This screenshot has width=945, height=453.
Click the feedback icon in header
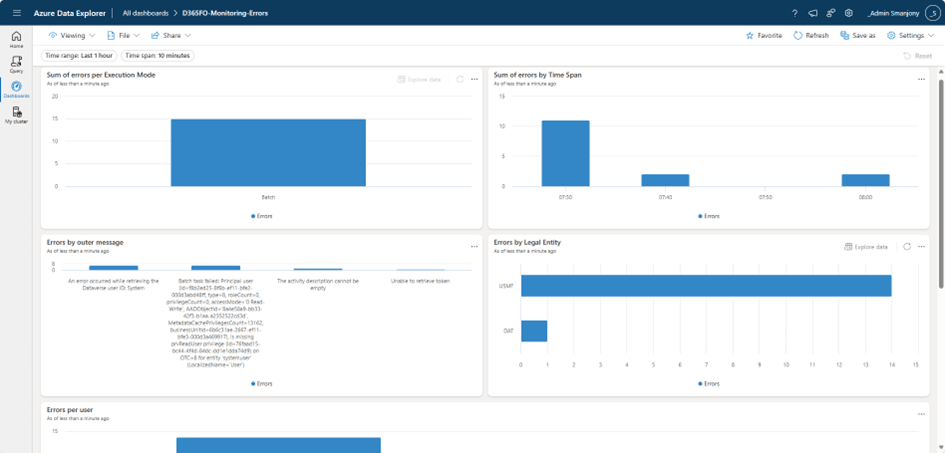[813, 13]
